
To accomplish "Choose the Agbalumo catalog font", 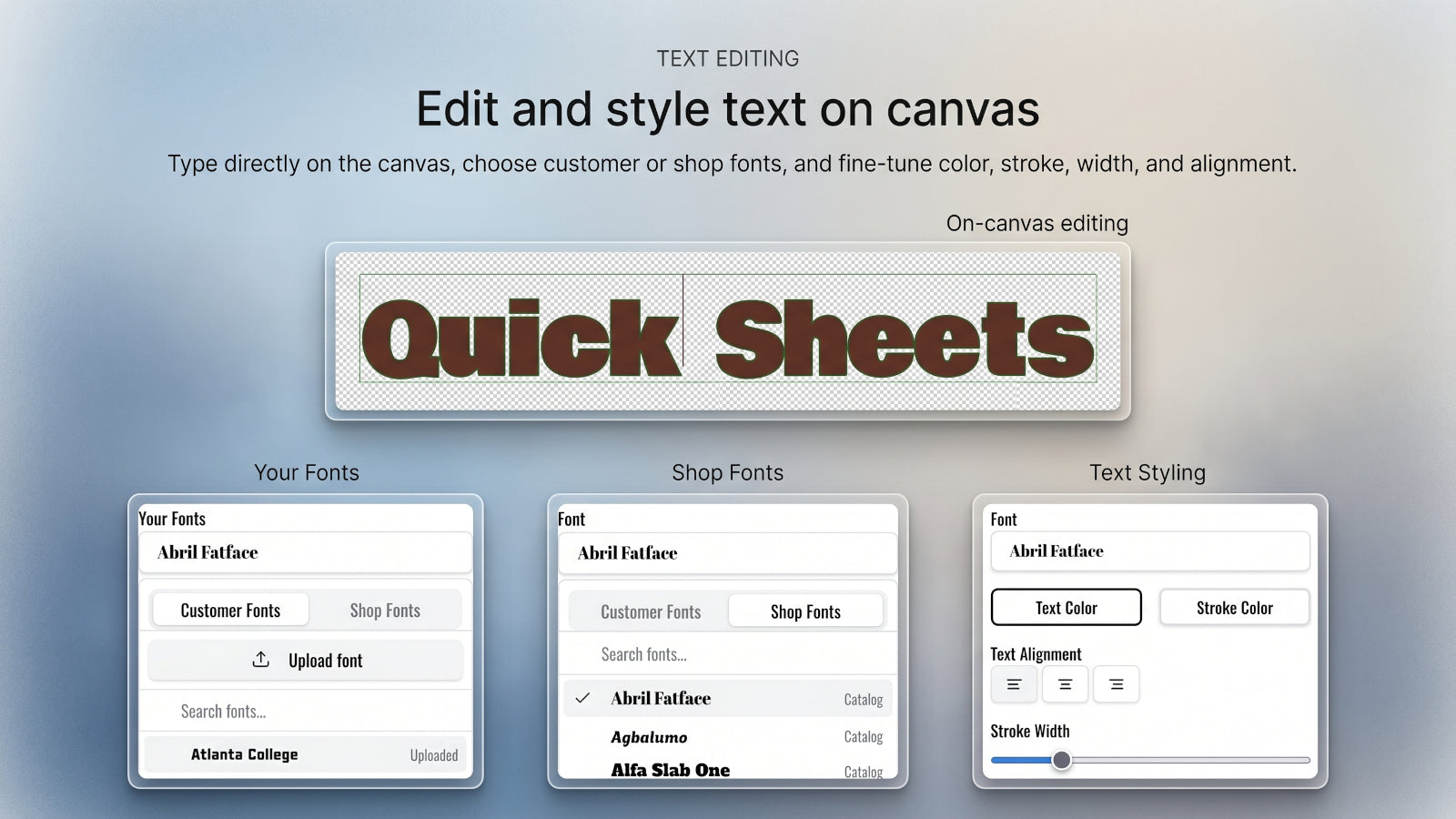I will 728,737.
